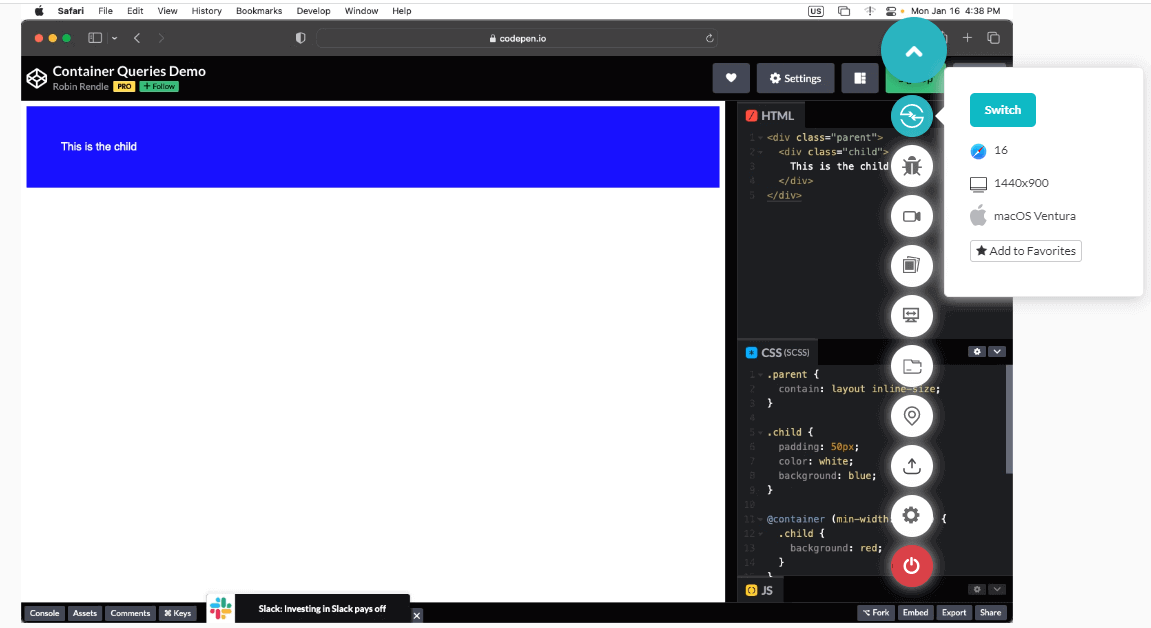Click the Fork button at the bottom
The image size is (1151, 628).
877,612
